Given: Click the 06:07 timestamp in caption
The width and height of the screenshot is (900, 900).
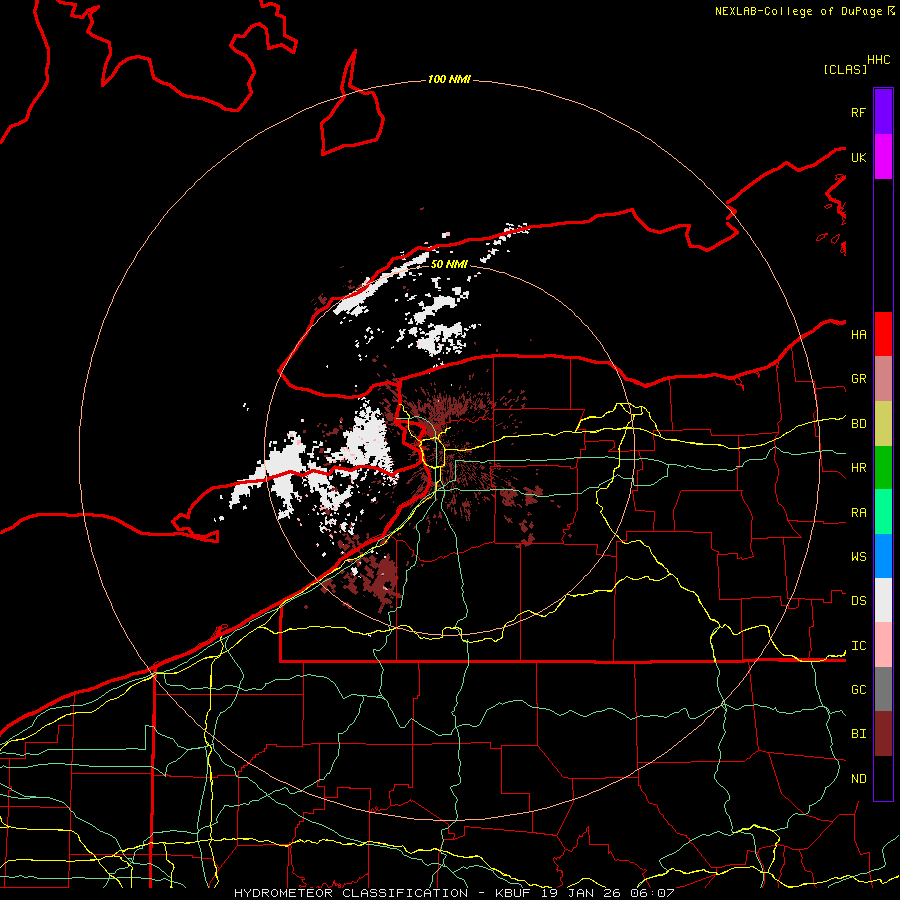Looking at the screenshot, I should [x=652, y=893].
